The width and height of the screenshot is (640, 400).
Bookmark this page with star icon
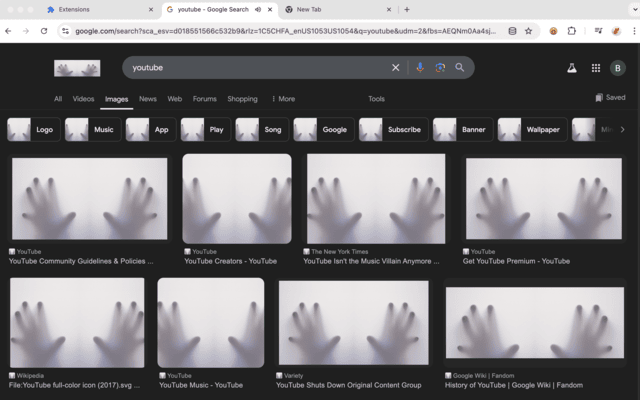click(x=529, y=31)
